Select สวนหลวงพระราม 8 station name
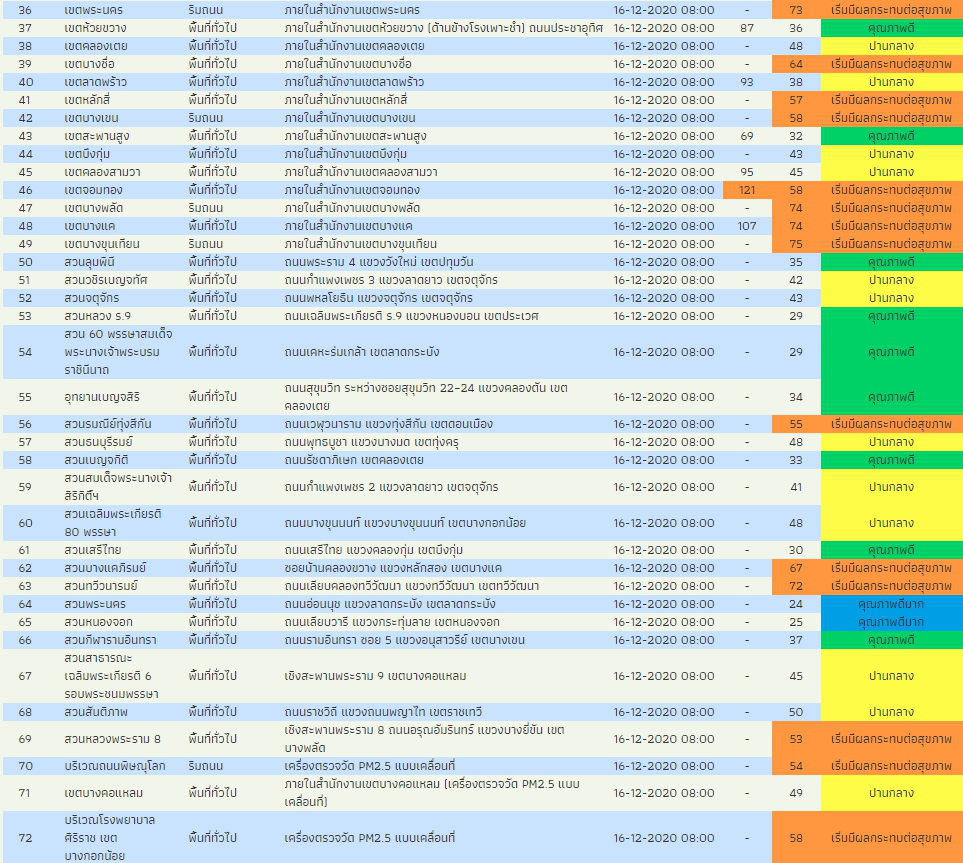This screenshot has width=963, height=863. (x=112, y=739)
